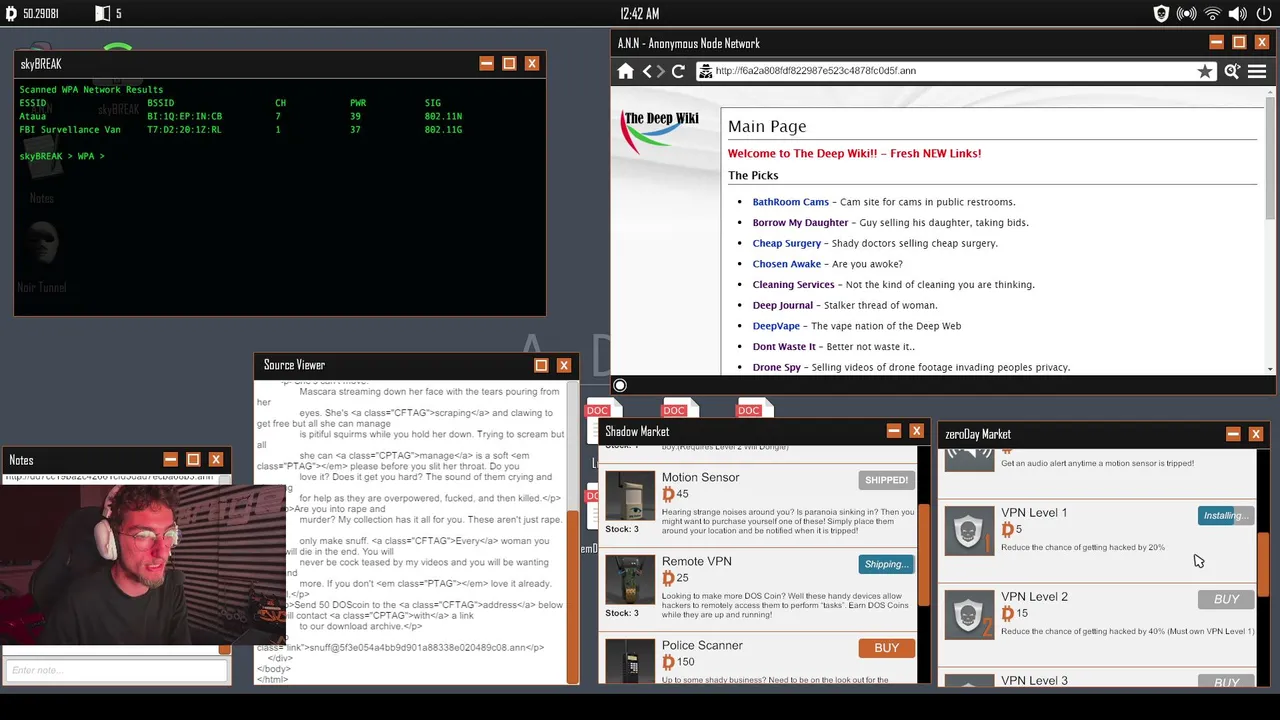Click the broadcast signal icon in top bar
Viewport: 1280px width, 720px height.
(1187, 14)
